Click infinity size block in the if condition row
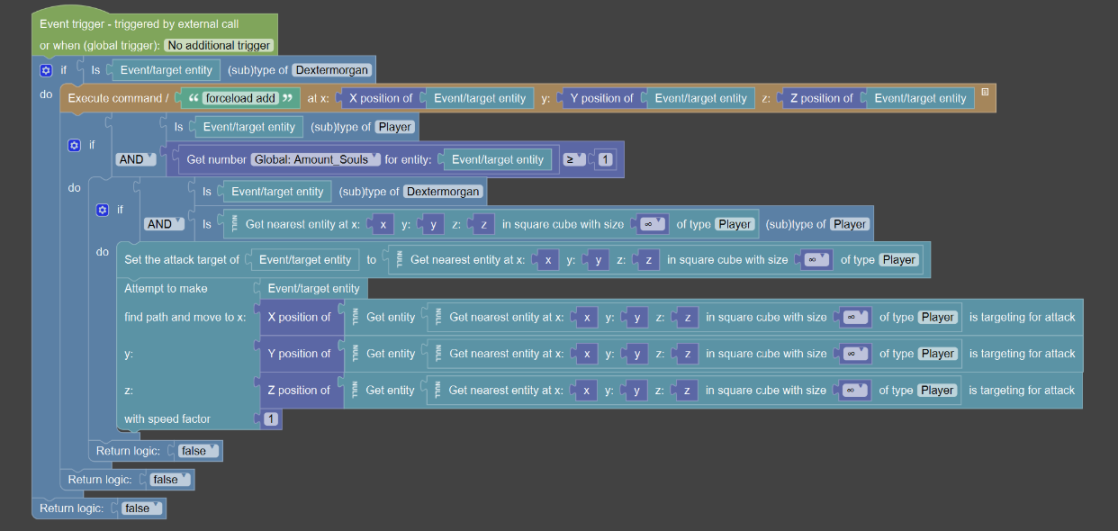Image resolution: width=1118 pixels, height=531 pixels. tap(653, 225)
